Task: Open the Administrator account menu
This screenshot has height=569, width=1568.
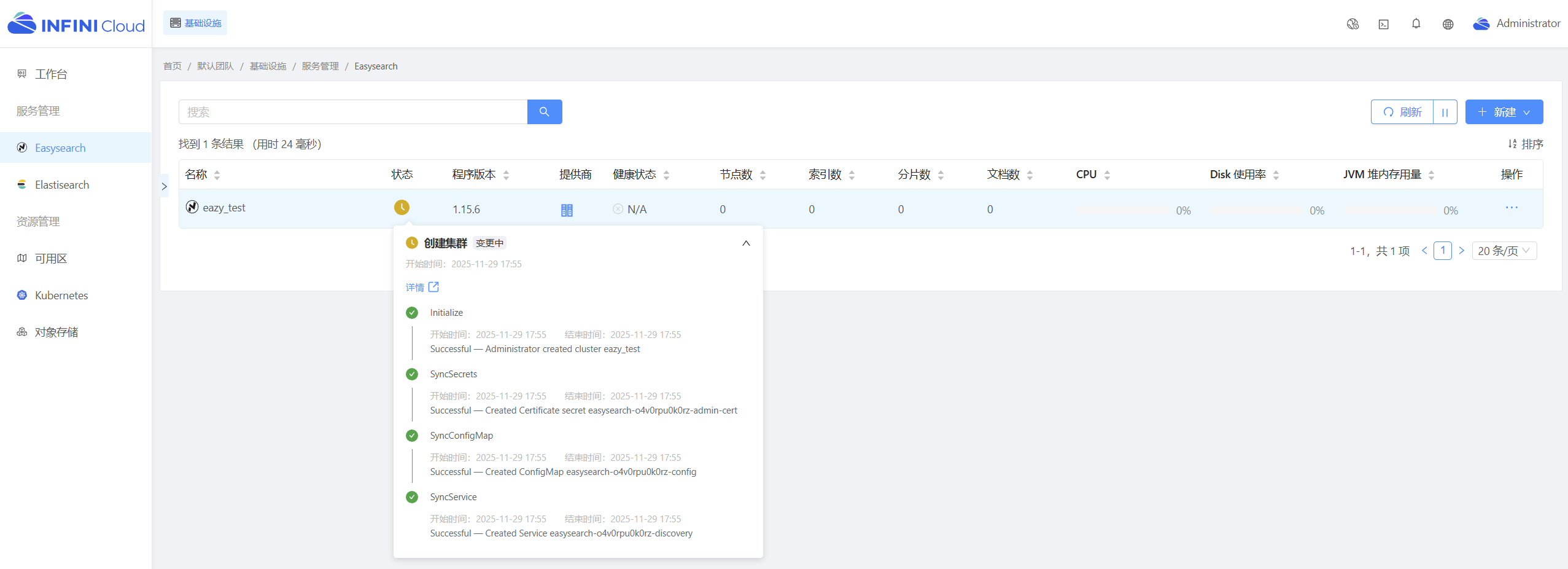Action: point(1516,23)
